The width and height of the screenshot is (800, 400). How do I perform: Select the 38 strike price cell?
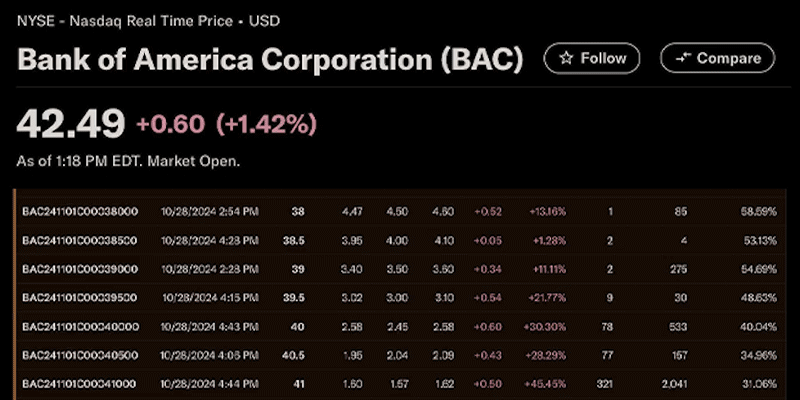(x=298, y=212)
